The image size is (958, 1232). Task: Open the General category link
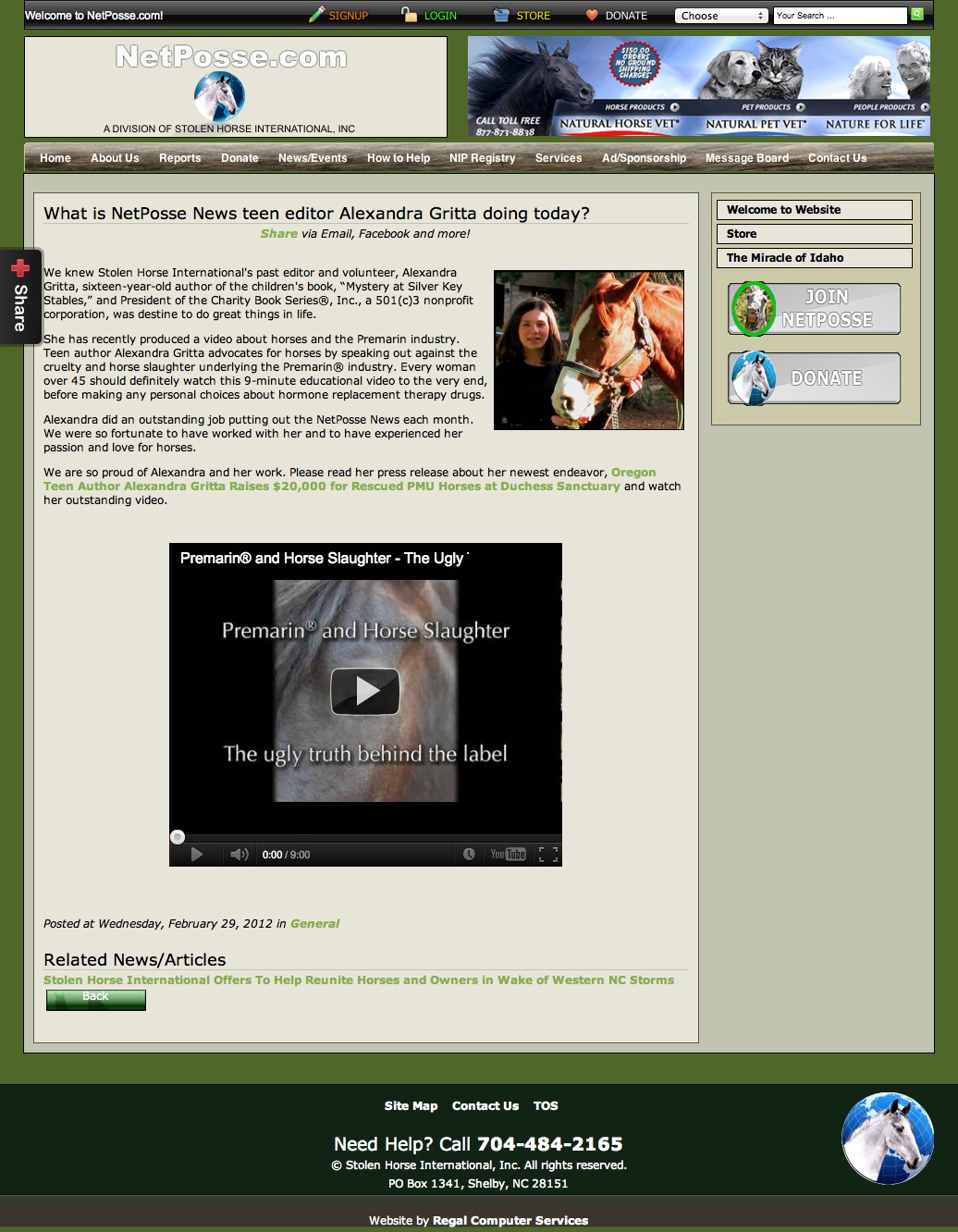[x=314, y=923]
